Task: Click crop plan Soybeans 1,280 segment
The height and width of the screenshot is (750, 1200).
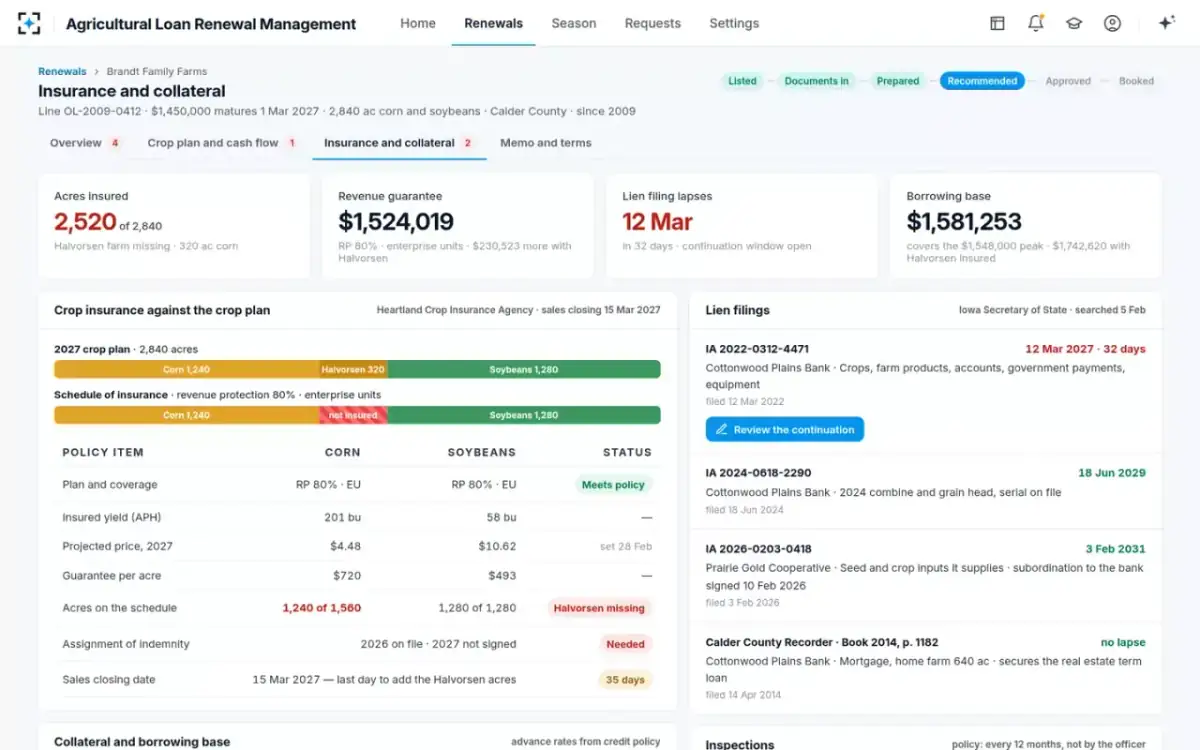Action: 524,369
